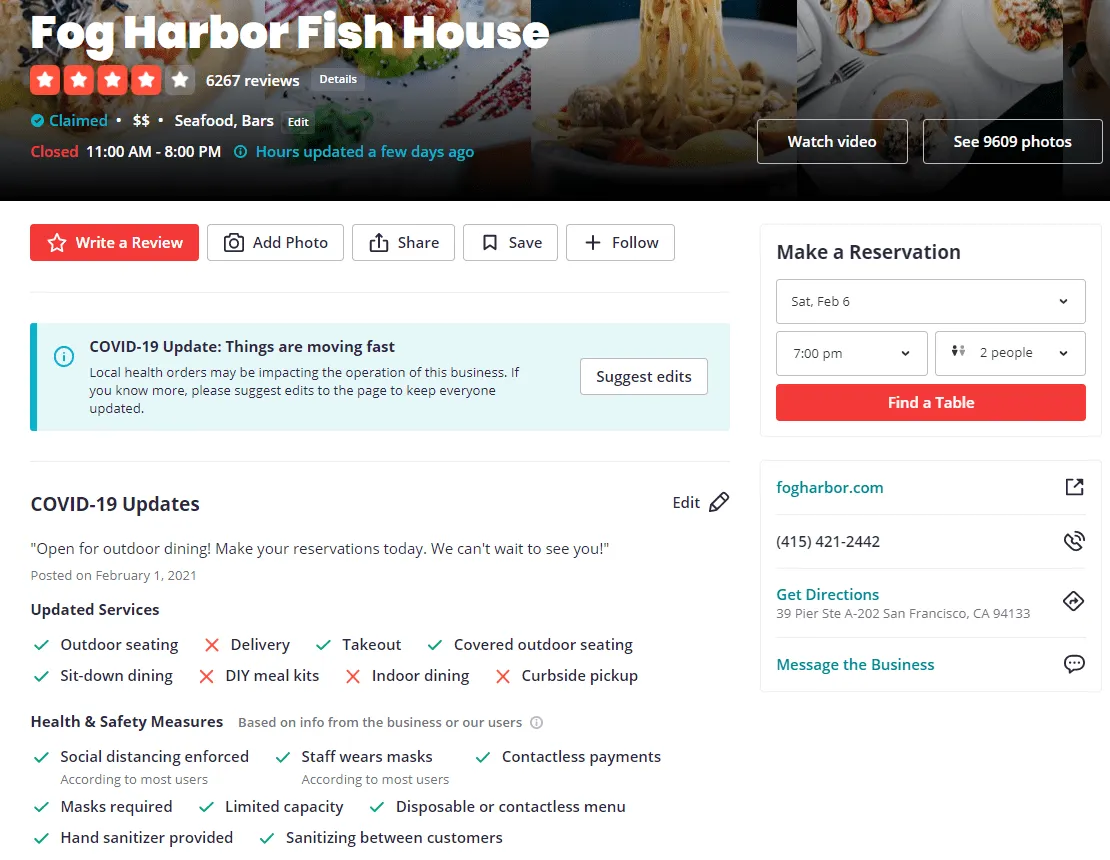Open See 9609 photos
This screenshot has height=860, width=1110.
pyautogui.click(x=1012, y=142)
